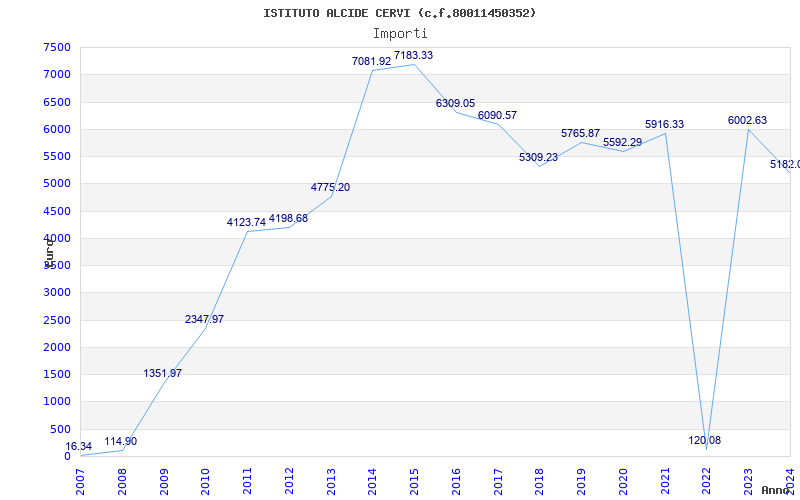800x500 pixels.
Task: Click the 2015 year axis label
Action: [x=414, y=481]
